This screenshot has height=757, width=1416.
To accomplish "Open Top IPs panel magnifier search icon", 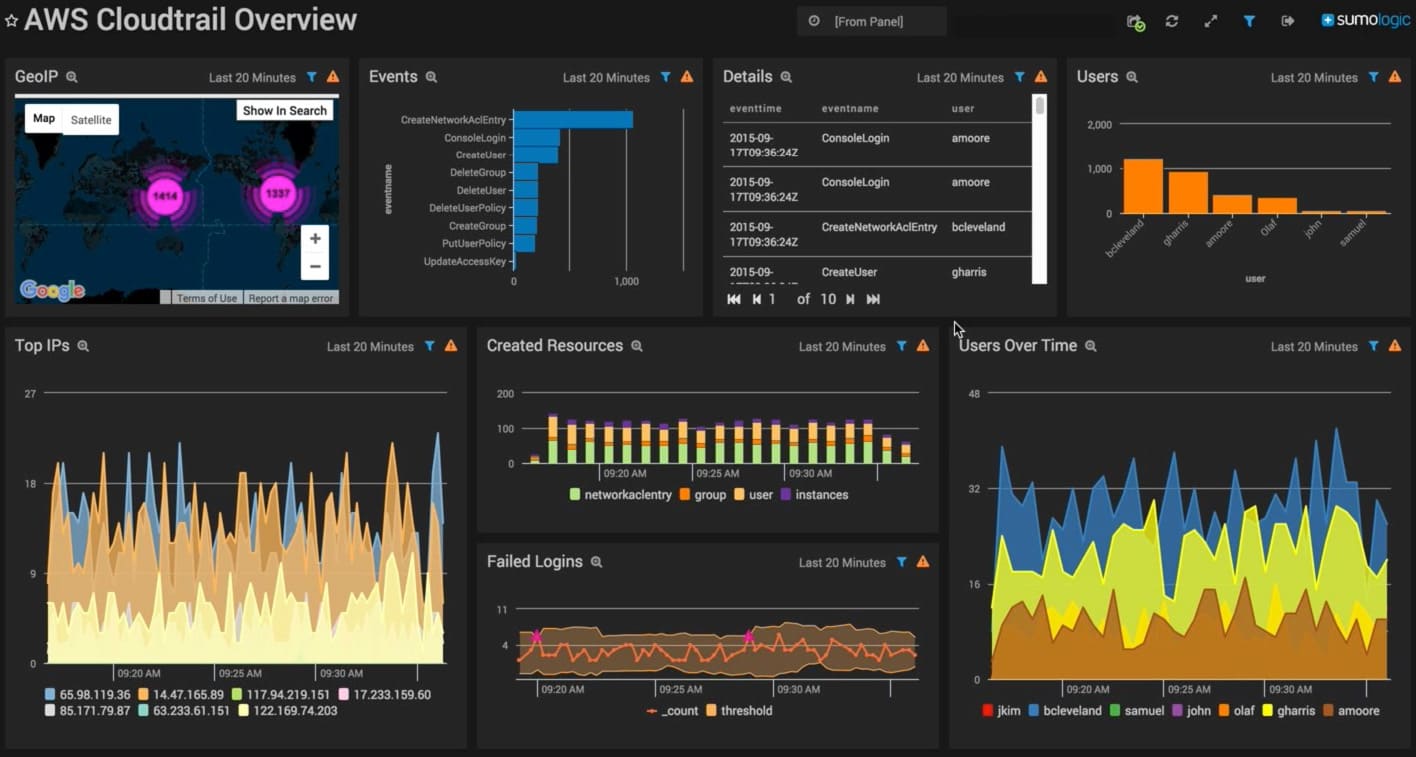I will pyautogui.click(x=83, y=346).
